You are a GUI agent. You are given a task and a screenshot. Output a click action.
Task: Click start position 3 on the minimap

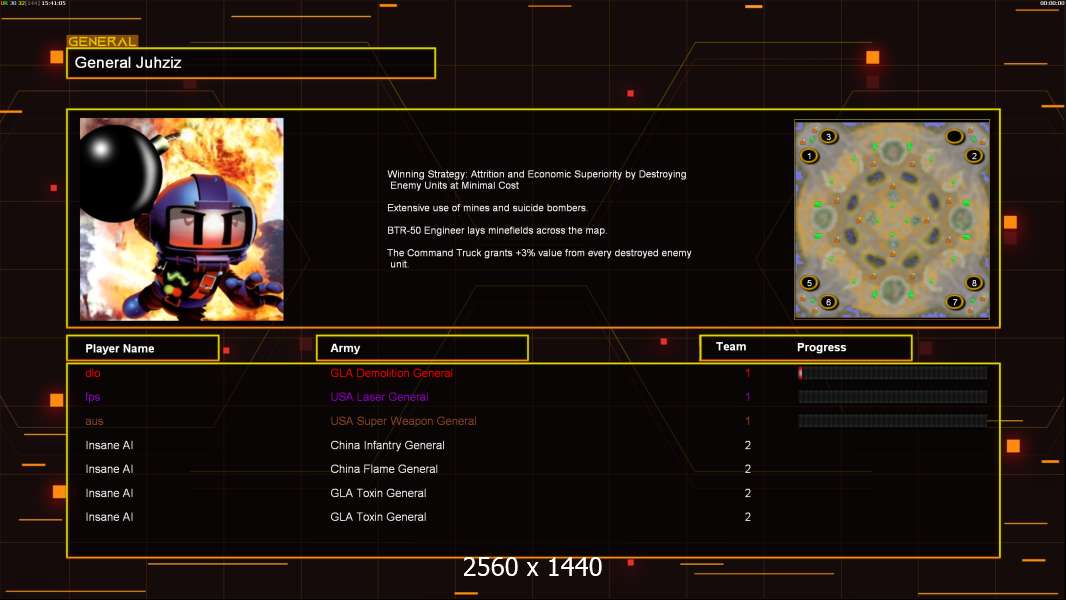click(828, 137)
